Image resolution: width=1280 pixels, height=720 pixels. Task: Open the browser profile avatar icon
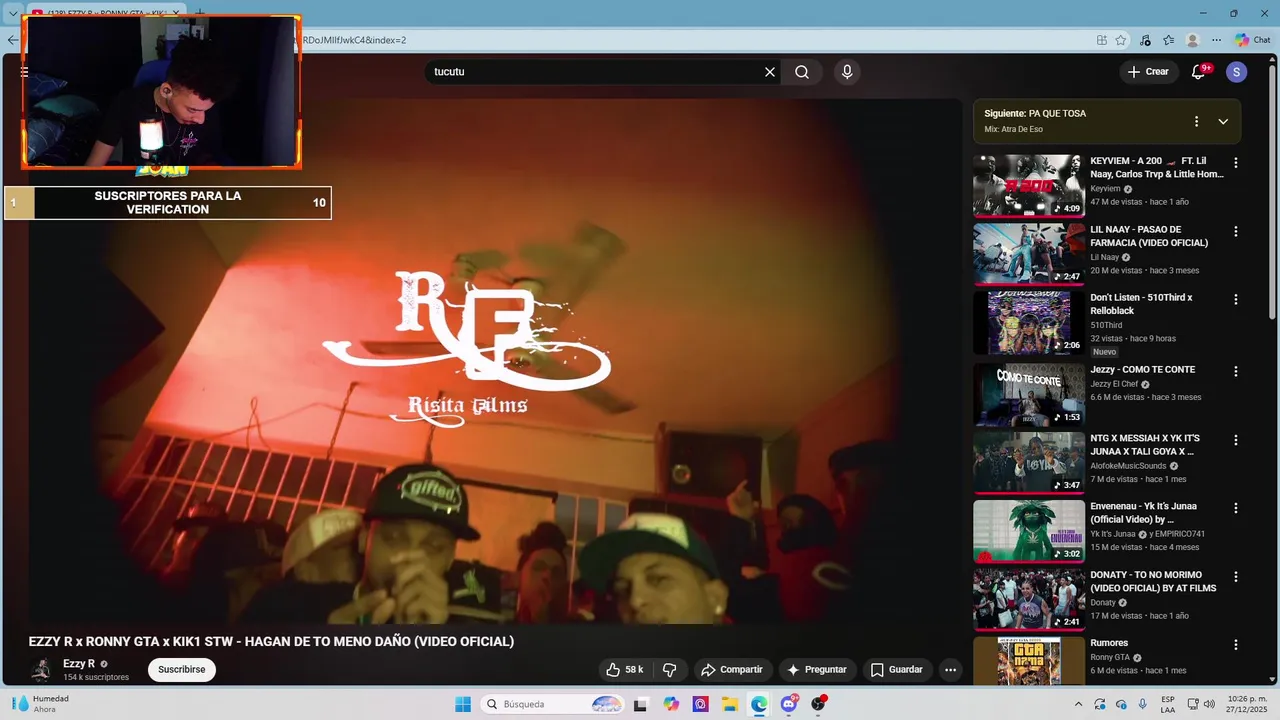click(1192, 40)
